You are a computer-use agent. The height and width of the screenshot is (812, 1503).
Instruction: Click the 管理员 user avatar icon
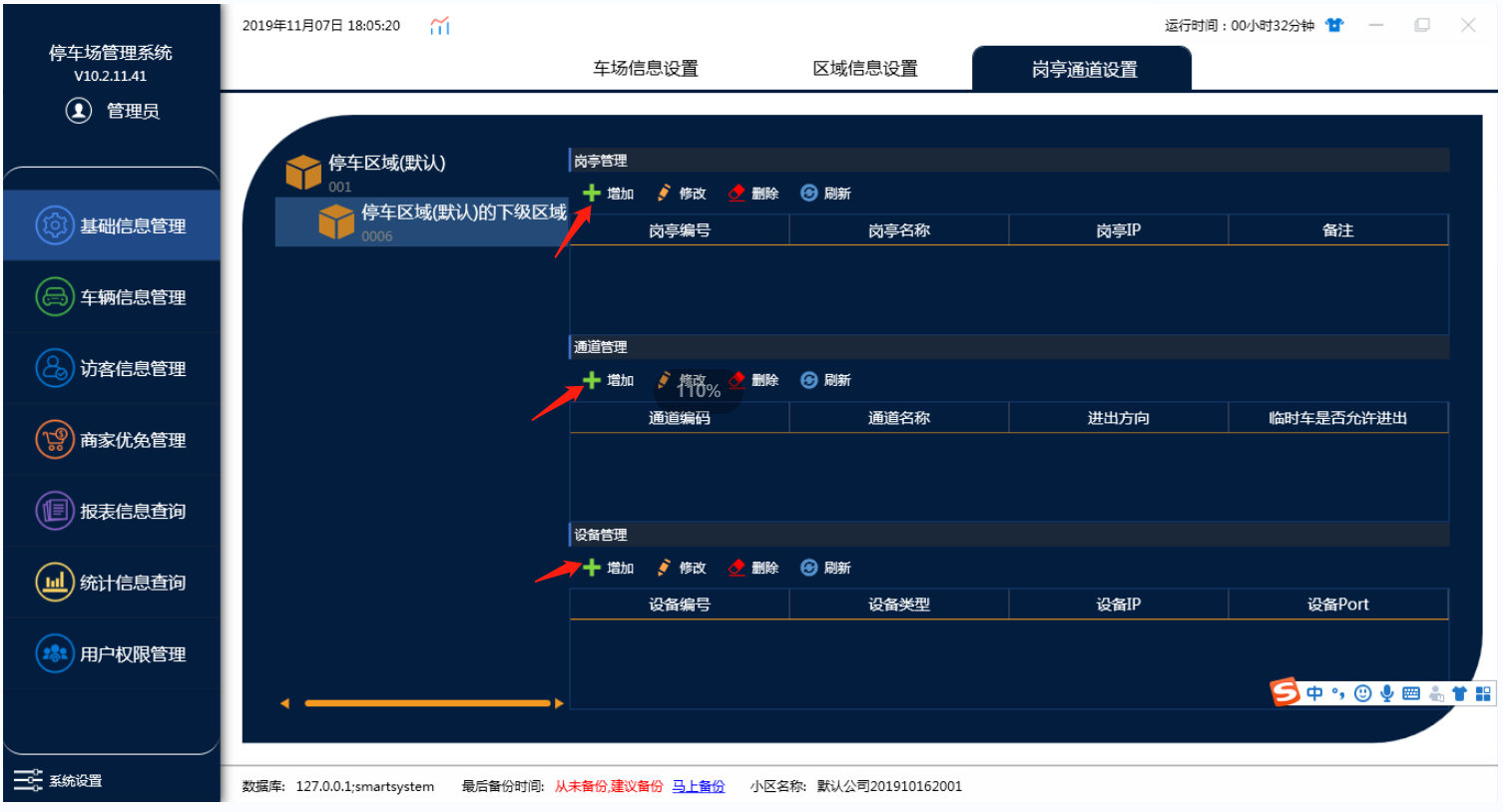click(x=79, y=110)
